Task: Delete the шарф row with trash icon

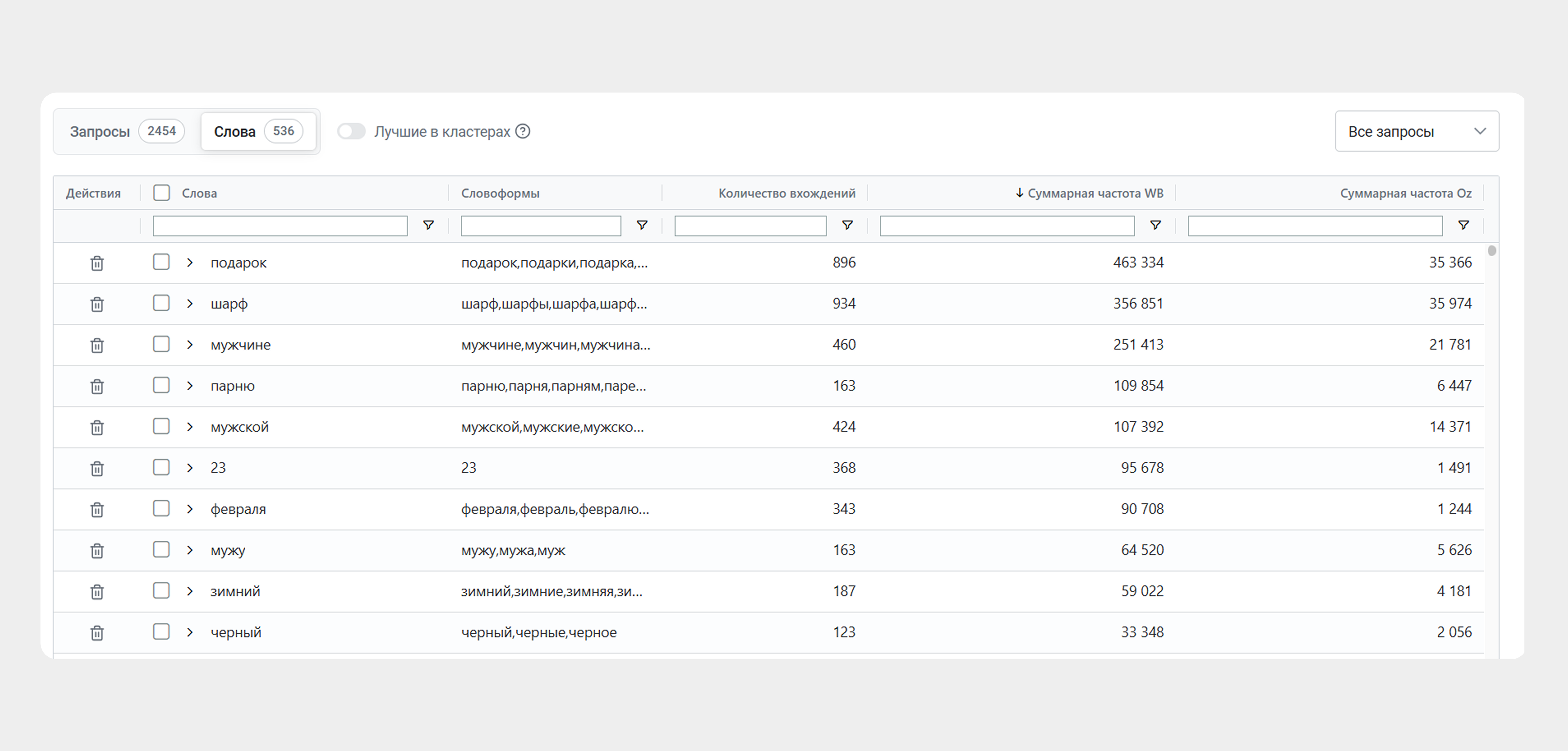Action: point(97,304)
